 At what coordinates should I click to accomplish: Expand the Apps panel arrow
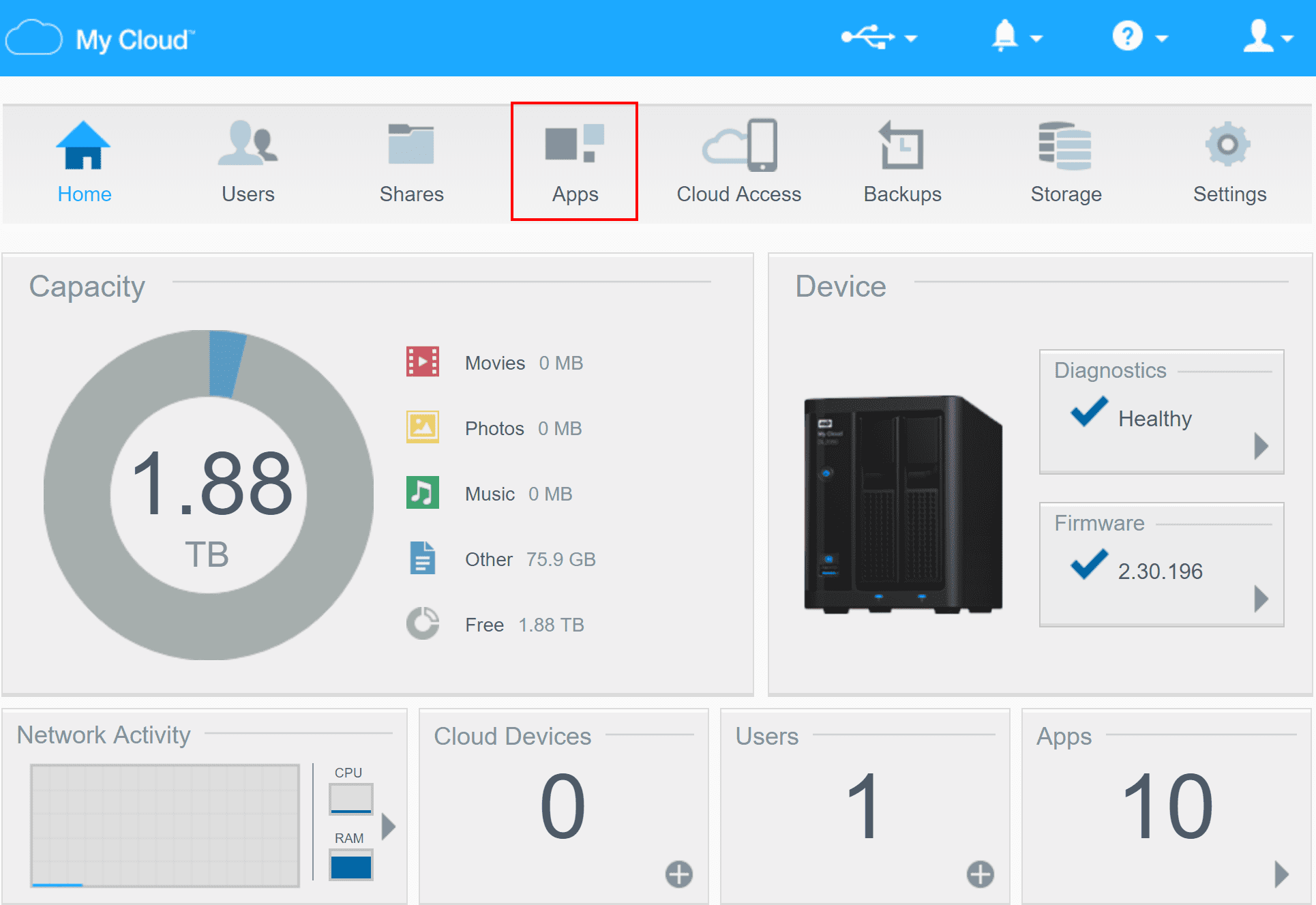click(x=1281, y=874)
